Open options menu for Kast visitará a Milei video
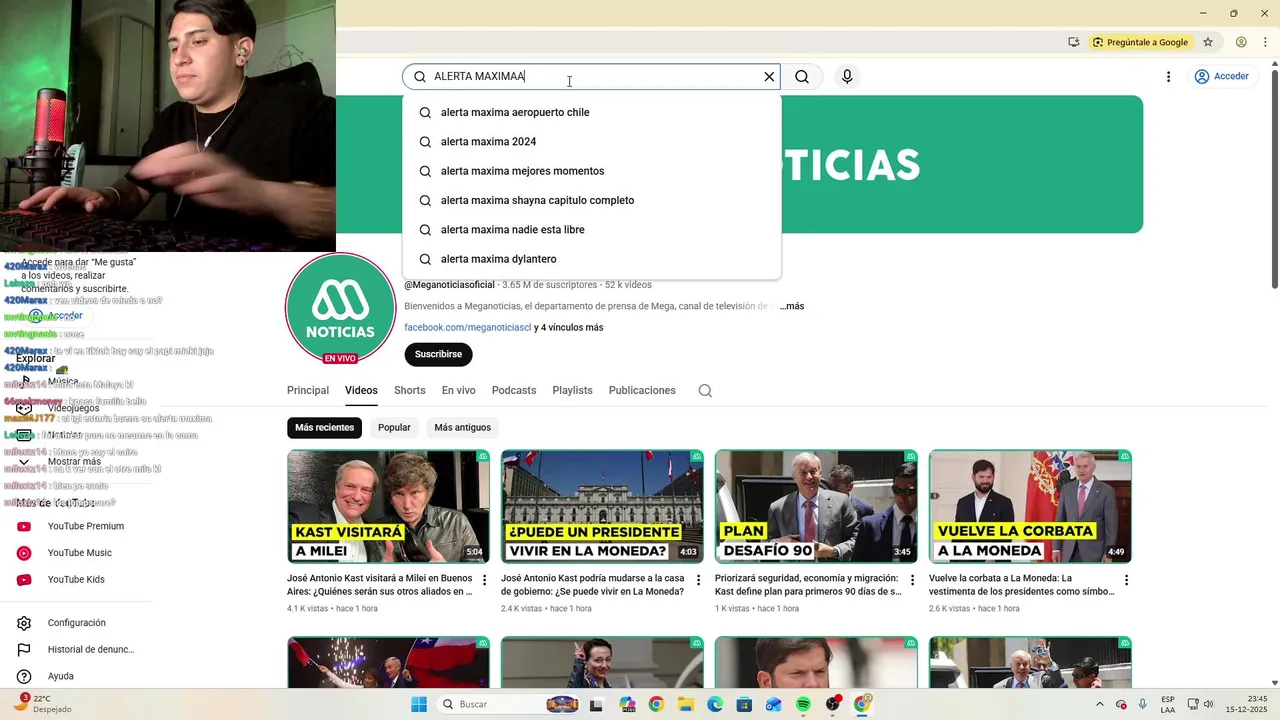Viewport: 1280px width, 720px height. (485, 580)
